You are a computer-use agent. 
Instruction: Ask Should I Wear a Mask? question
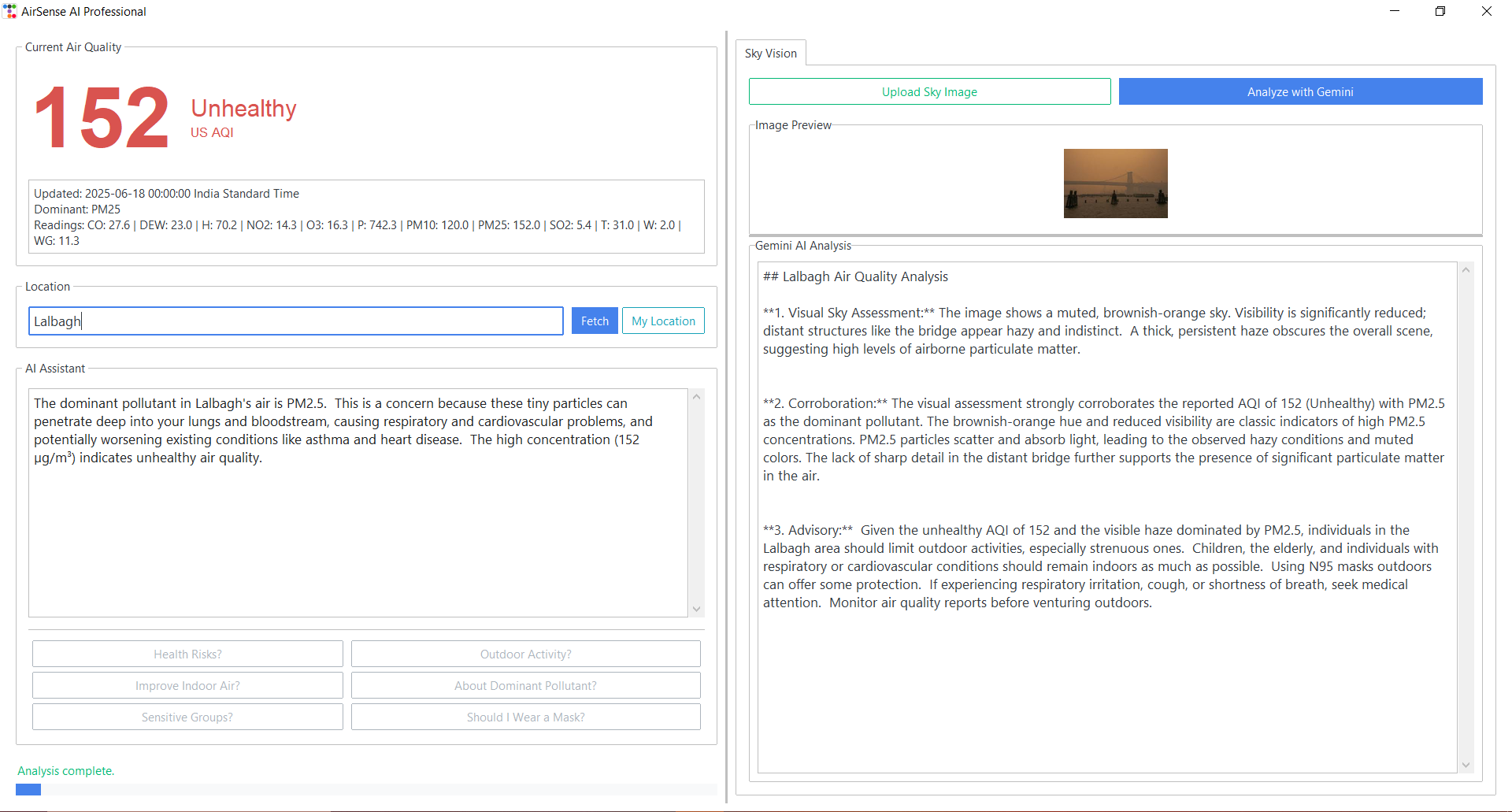pos(525,717)
